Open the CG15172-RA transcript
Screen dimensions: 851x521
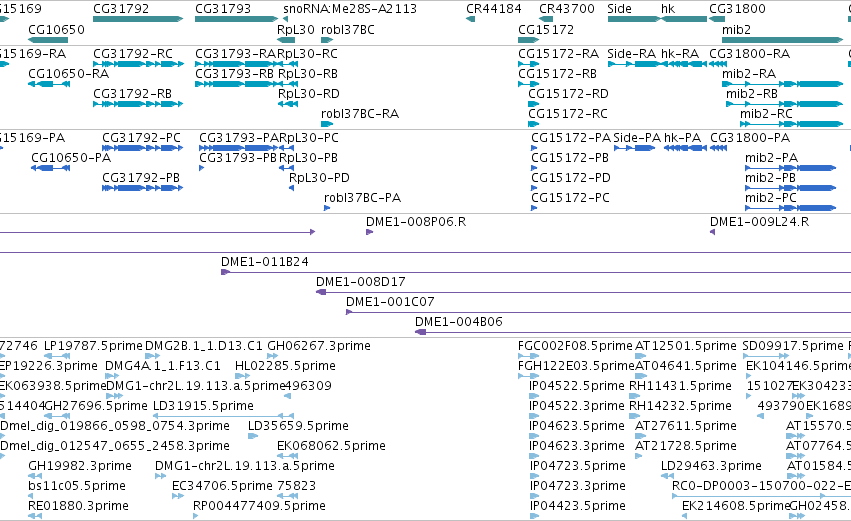pos(528,64)
